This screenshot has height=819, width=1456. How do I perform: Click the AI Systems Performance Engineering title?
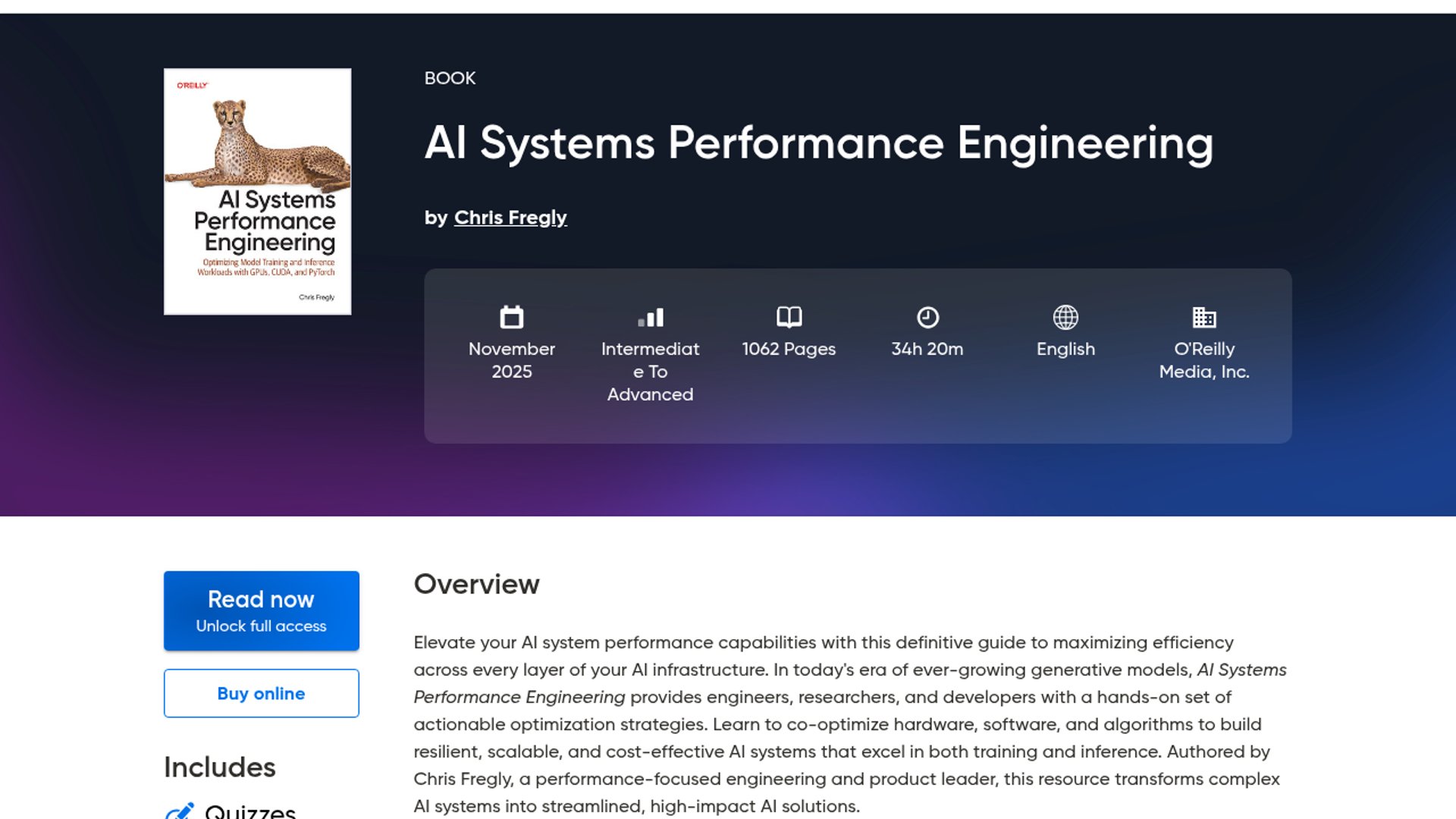[x=818, y=143]
